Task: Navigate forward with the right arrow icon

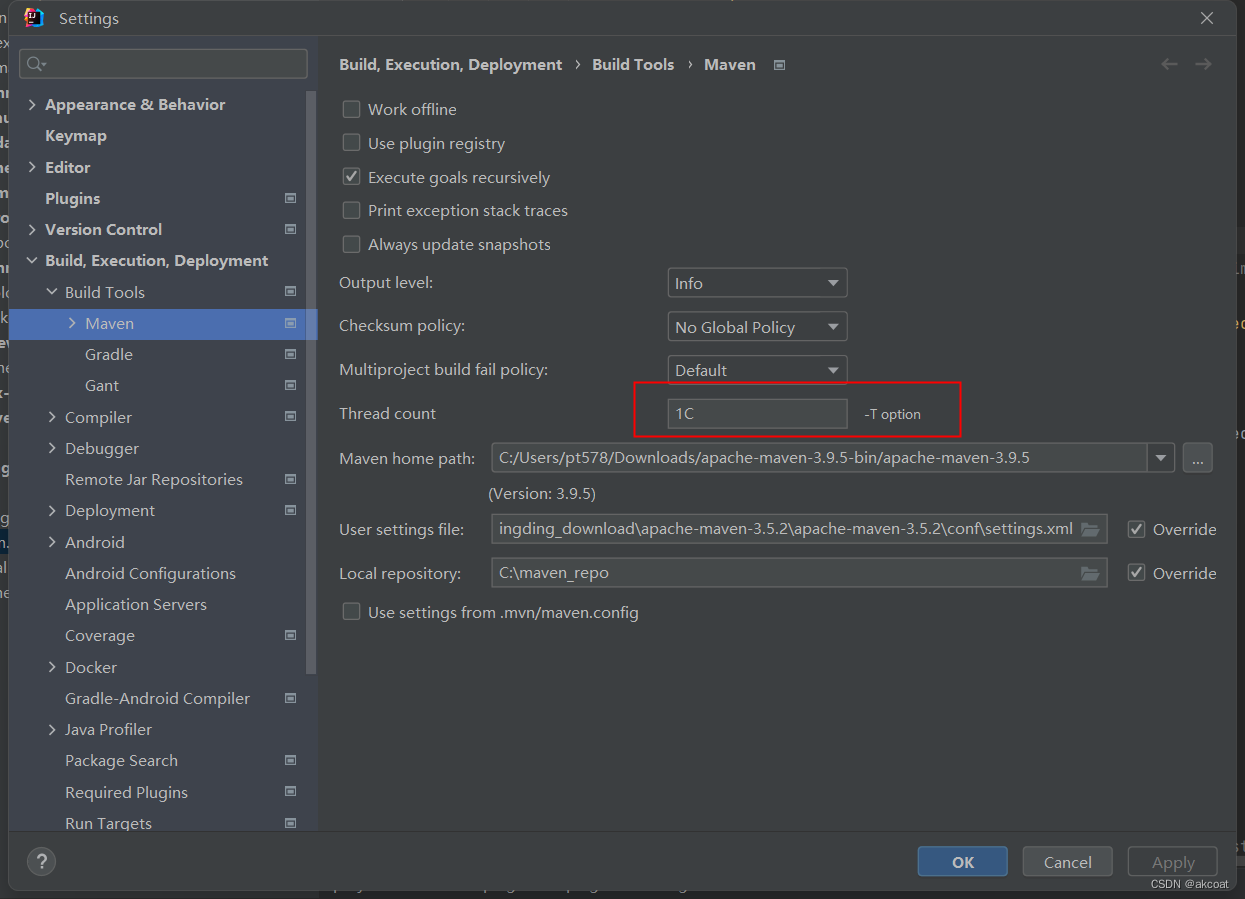Action: click(1203, 64)
